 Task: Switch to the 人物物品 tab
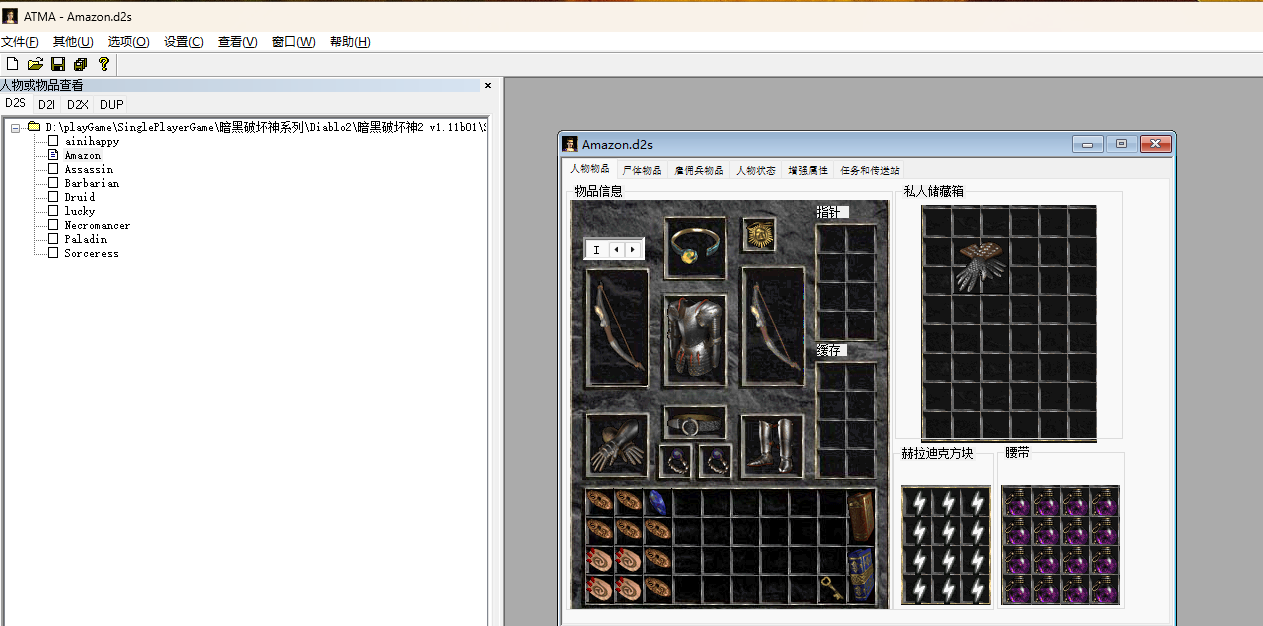point(589,169)
